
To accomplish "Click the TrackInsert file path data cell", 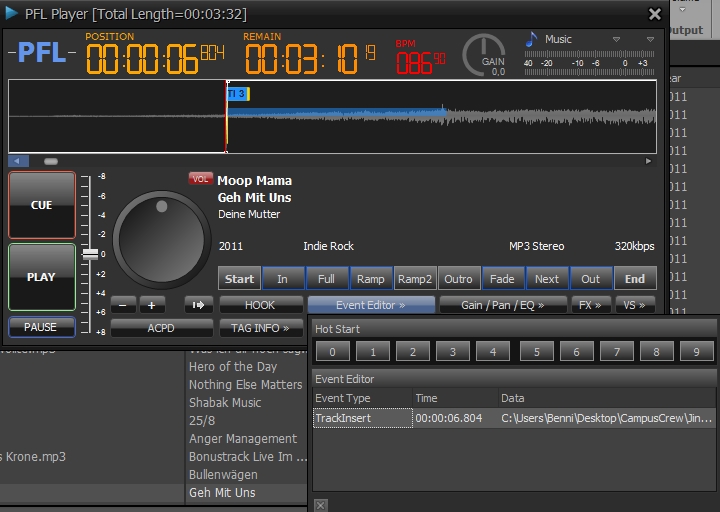I will (x=607, y=418).
